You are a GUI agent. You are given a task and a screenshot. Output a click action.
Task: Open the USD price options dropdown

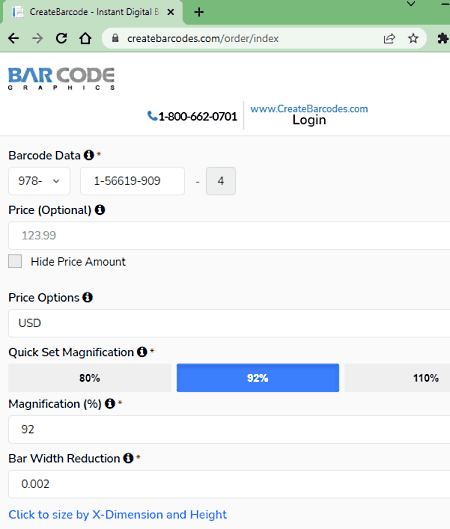[229, 323]
